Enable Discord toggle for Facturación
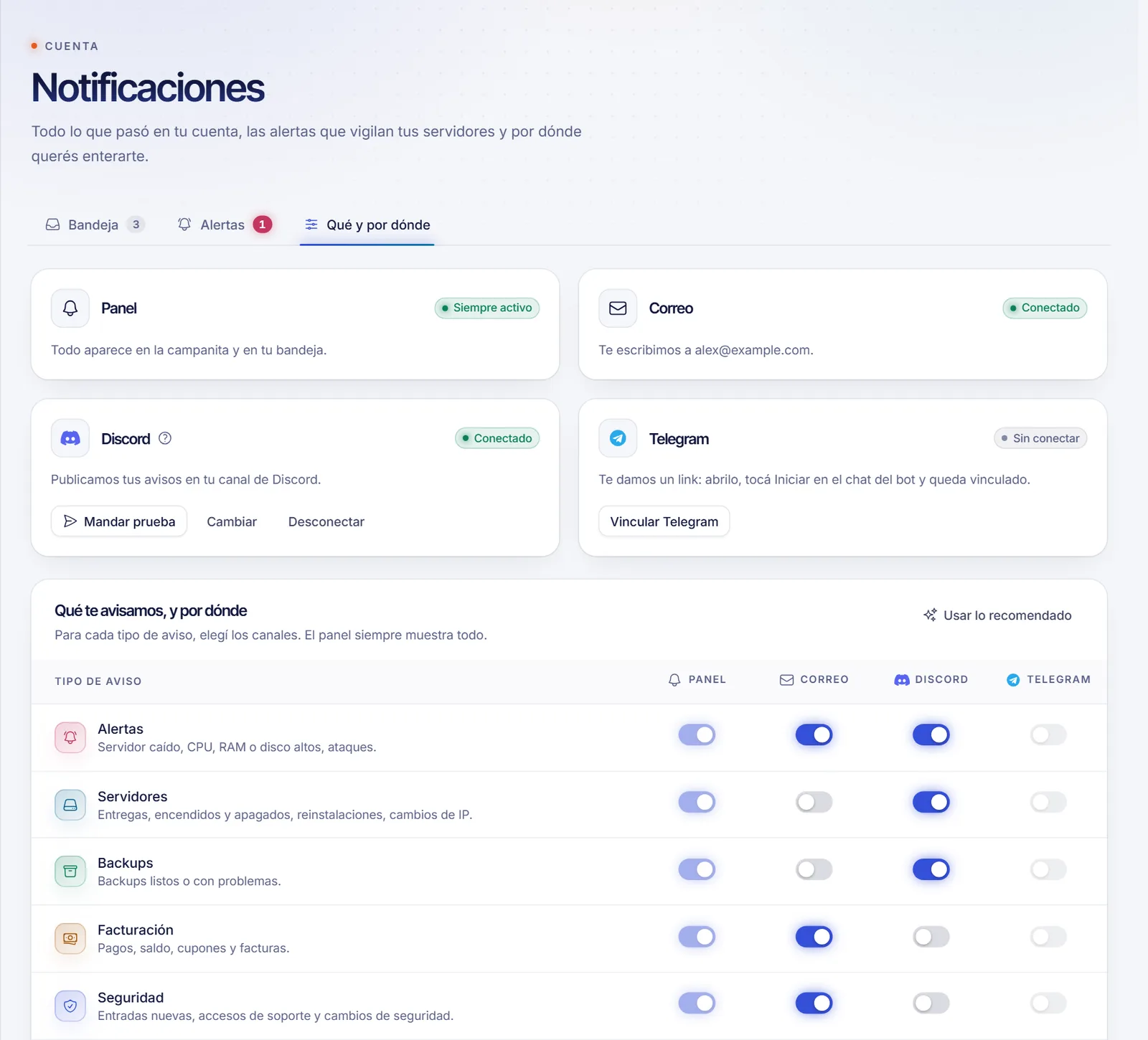This screenshot has width=1148, height=1040. tap(931, 937)
